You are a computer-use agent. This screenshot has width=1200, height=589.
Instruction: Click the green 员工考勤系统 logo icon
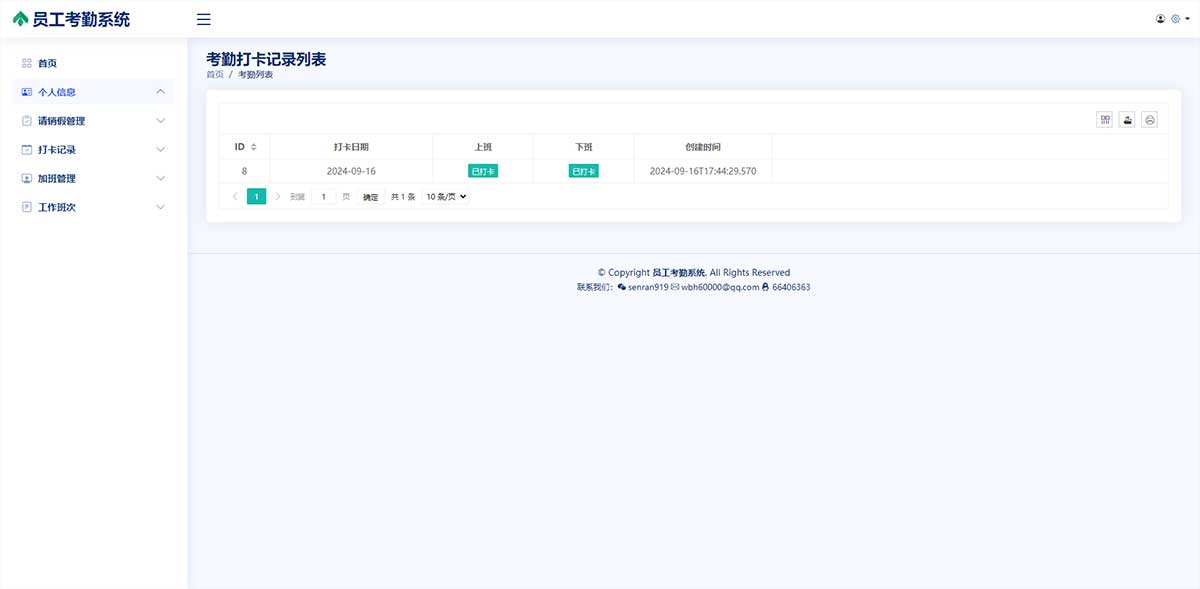(x=20, y=19)
